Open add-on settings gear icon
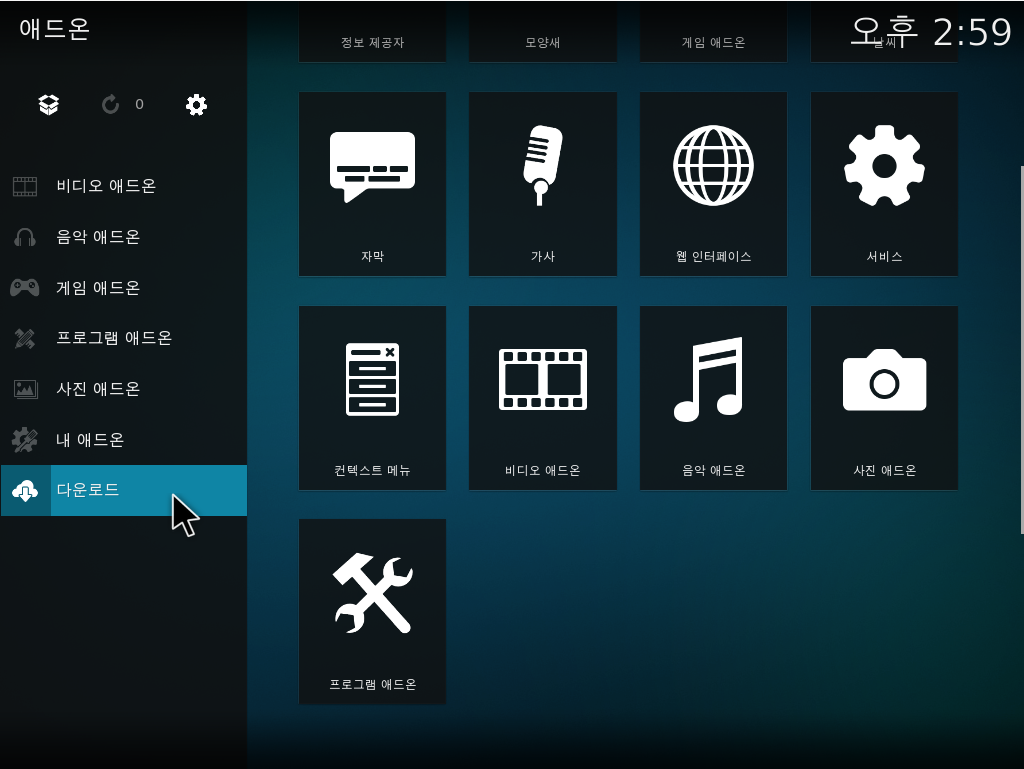This screenshot has width=1024, height=769. coord(197,104)
